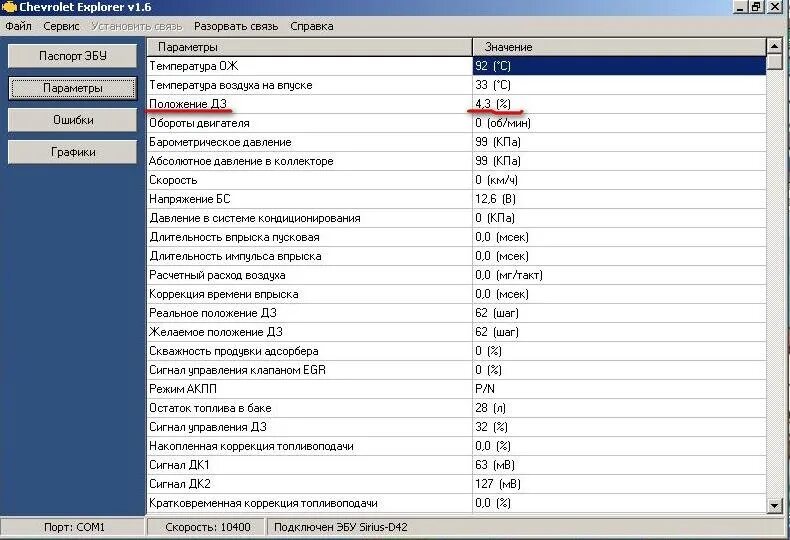Select Скважность продувки адсорбера row

point(456,351)
